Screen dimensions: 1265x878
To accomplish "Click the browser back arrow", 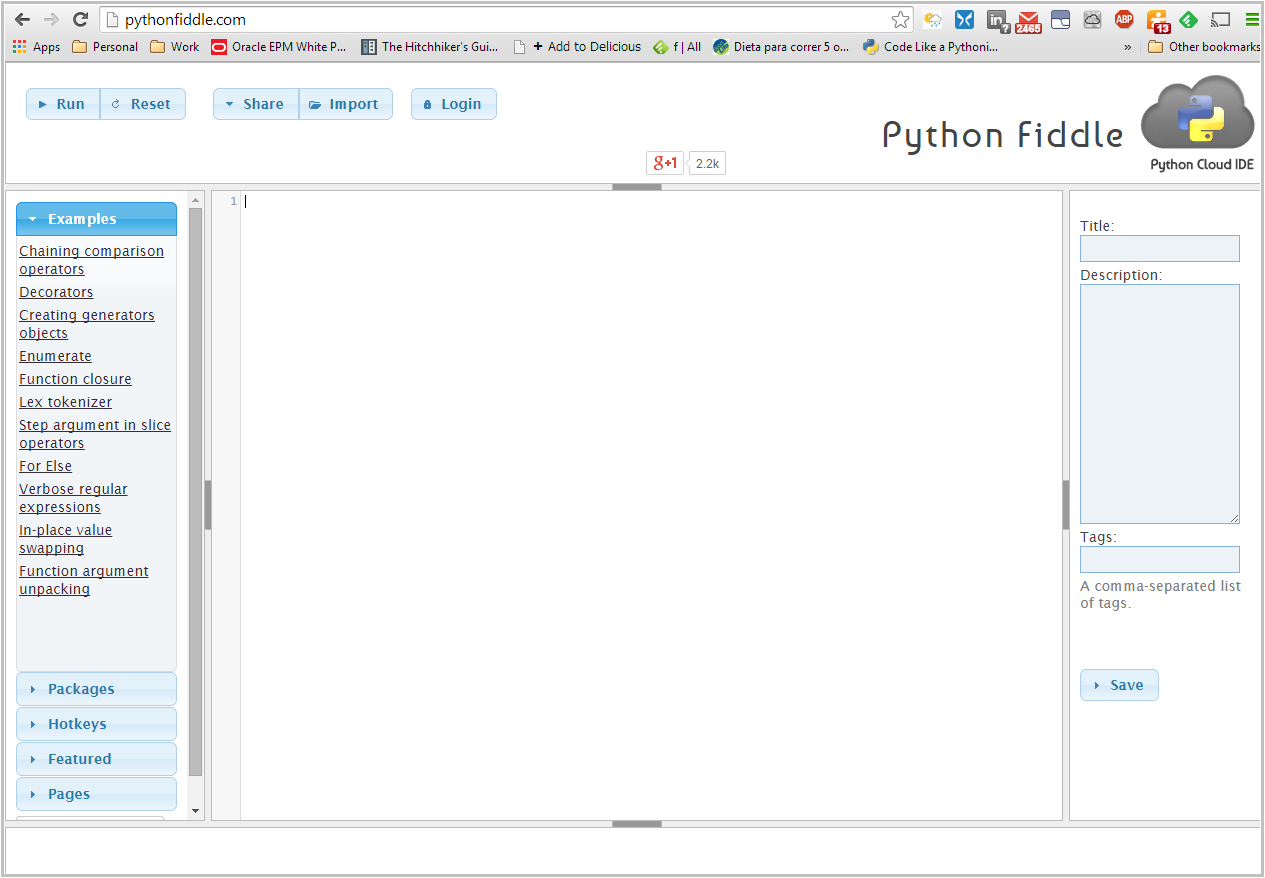I will coord(22,19).
